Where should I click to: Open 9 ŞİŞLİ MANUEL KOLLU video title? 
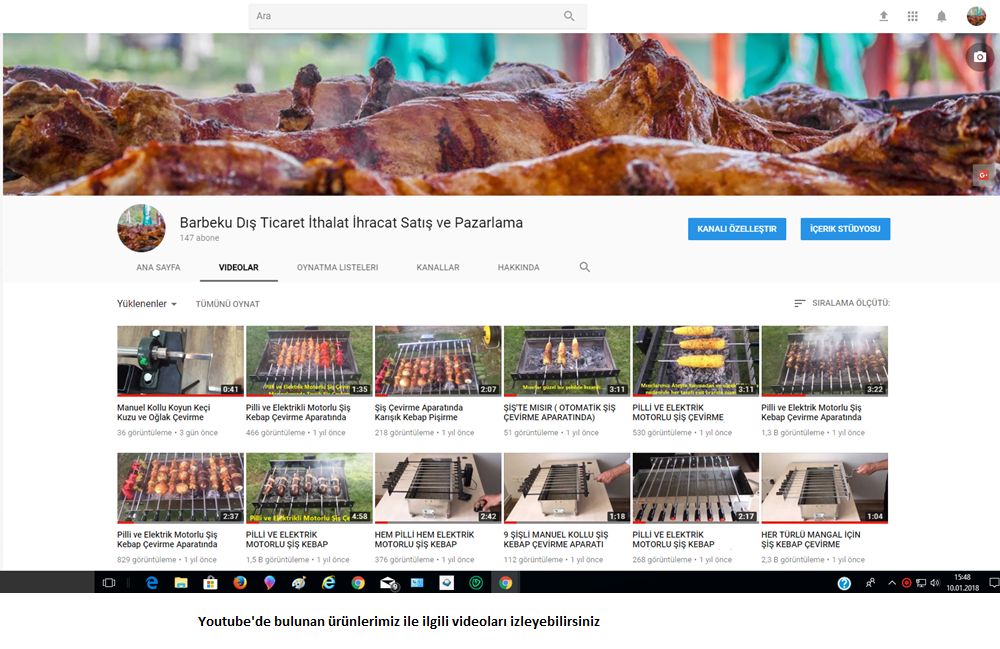[x=555, y=539]
